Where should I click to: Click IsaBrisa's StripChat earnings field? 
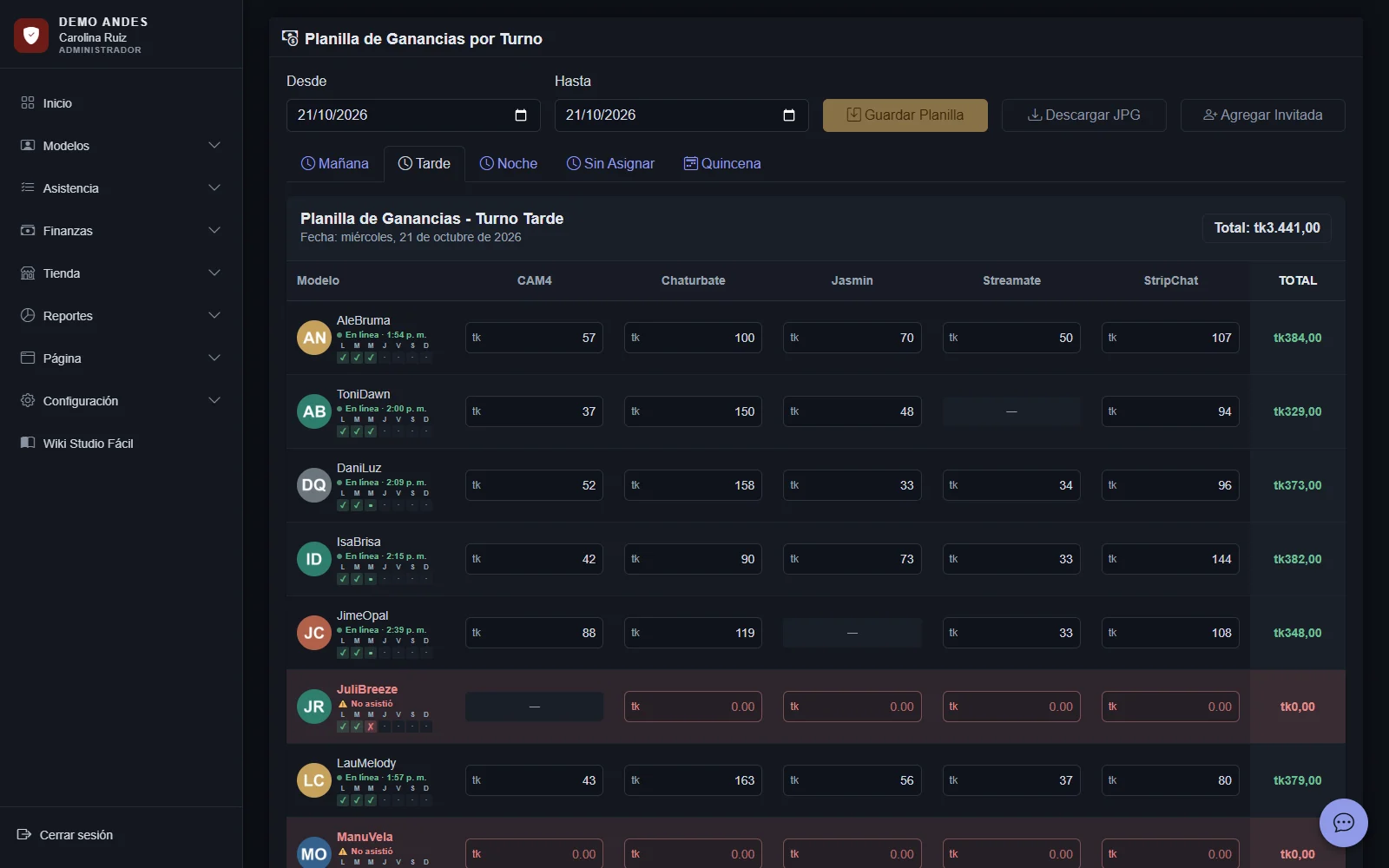[x=1170, y=559]
